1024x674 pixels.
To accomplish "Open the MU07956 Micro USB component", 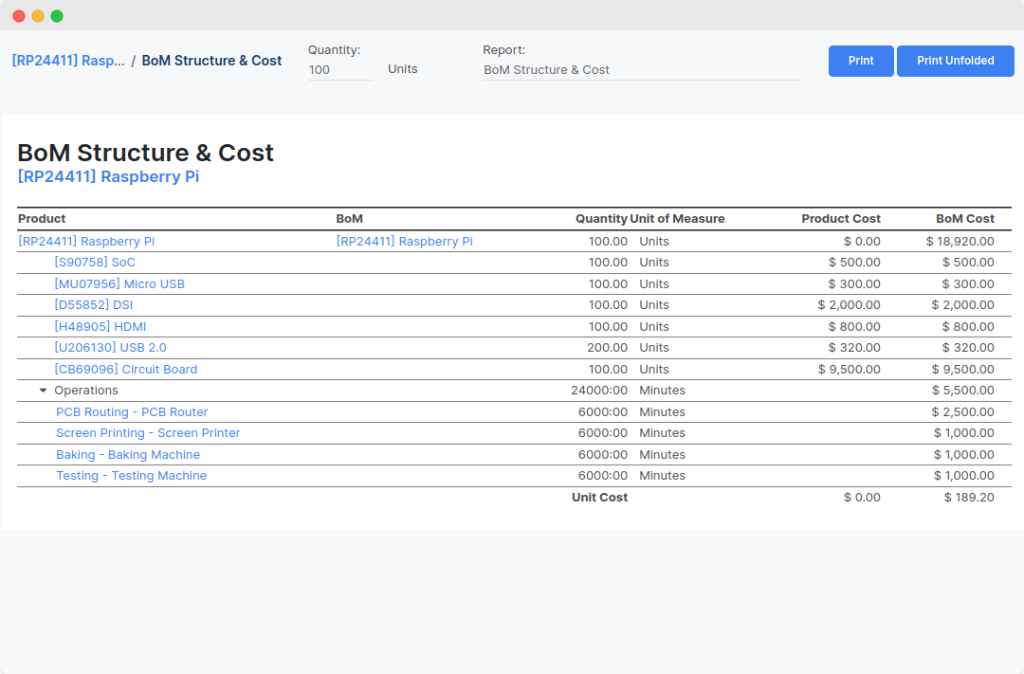I will (119, 284).
